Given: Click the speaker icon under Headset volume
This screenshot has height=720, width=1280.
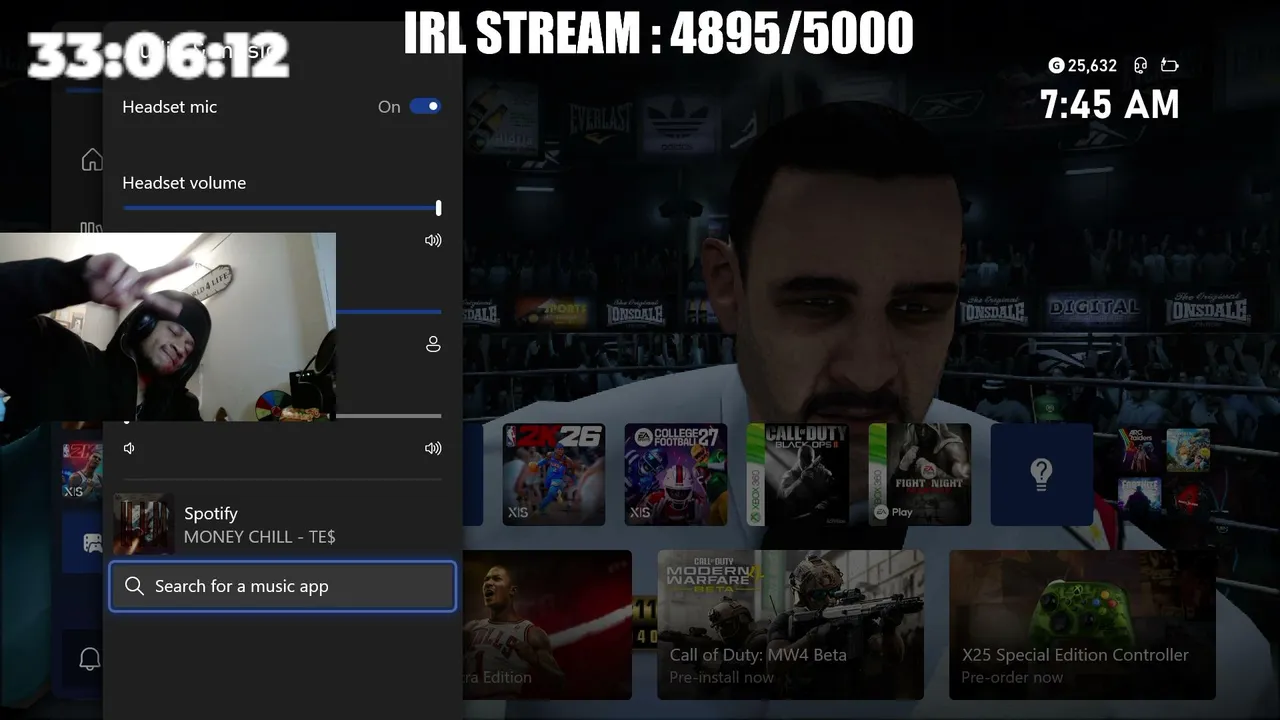Looking at the screenshot, I should (x=433, y=240).
